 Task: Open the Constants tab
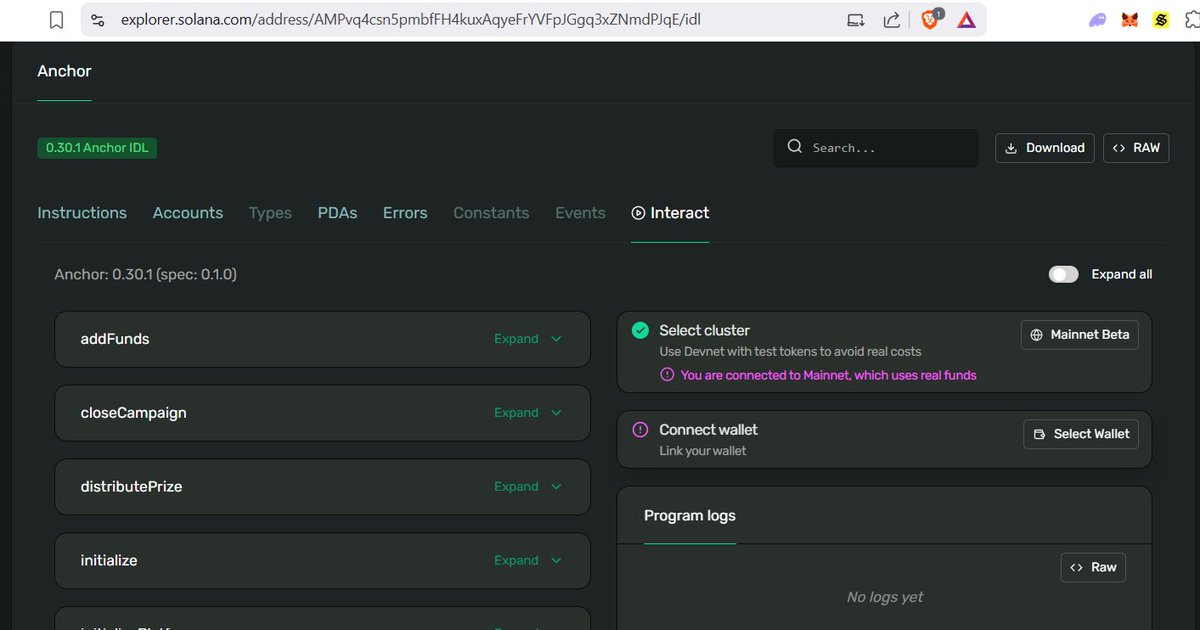(491, 213)
